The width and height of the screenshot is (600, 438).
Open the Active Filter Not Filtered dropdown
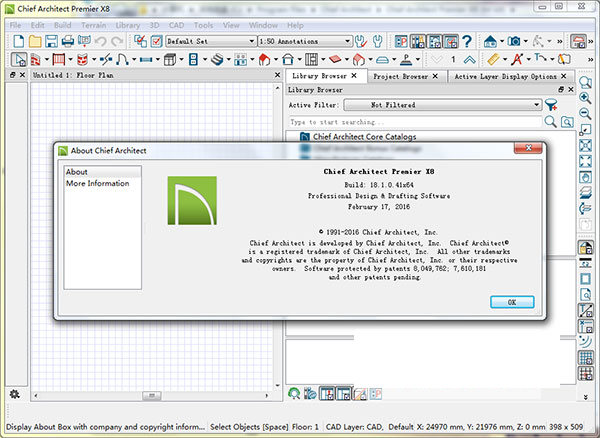point(443,105)
